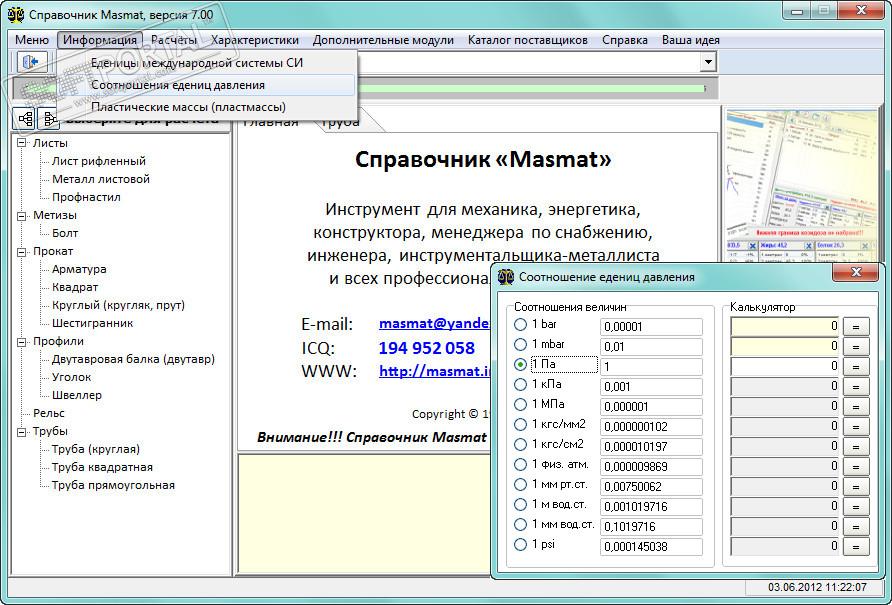Click the Masmat app icon in the title bar
The image size is (892, 605).
tap(16, 14)
